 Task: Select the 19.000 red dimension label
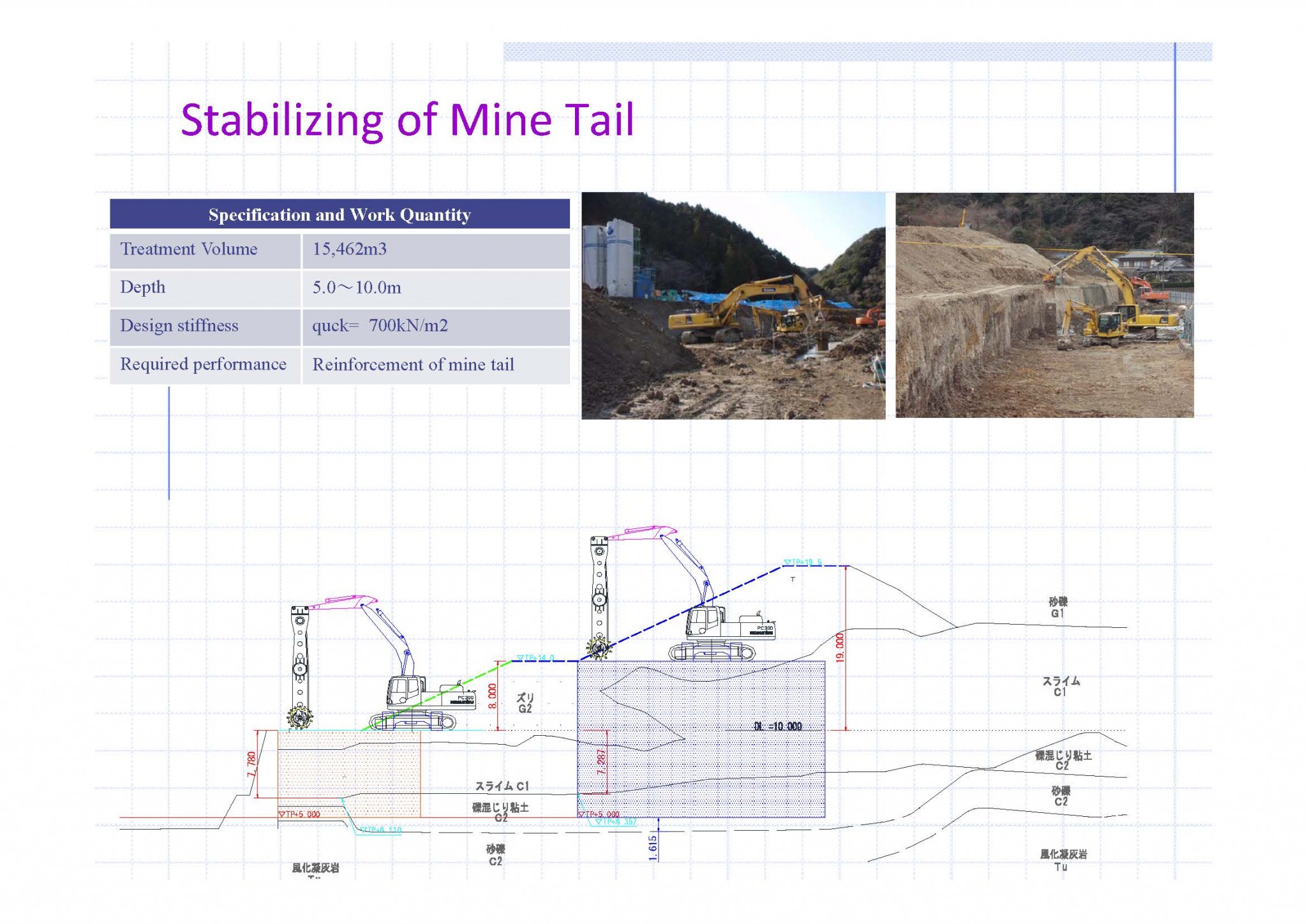click(840, 648)
